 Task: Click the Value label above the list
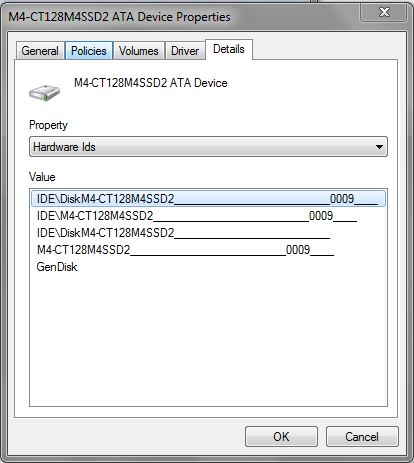[42, 177]
